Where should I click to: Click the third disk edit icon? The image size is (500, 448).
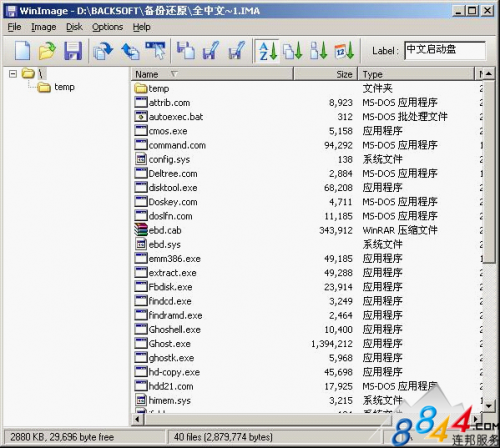(237, 51)
